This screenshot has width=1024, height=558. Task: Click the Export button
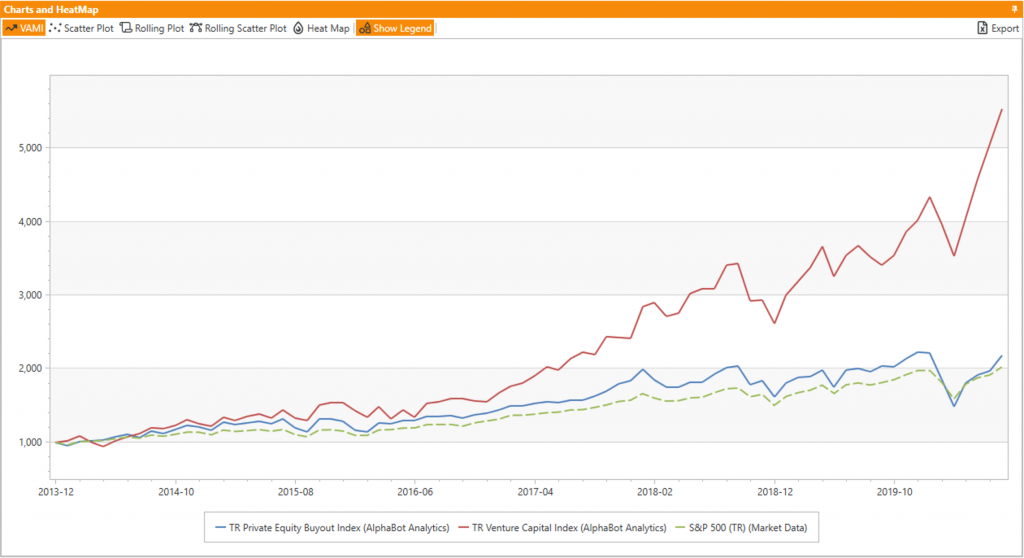point(998,28)
